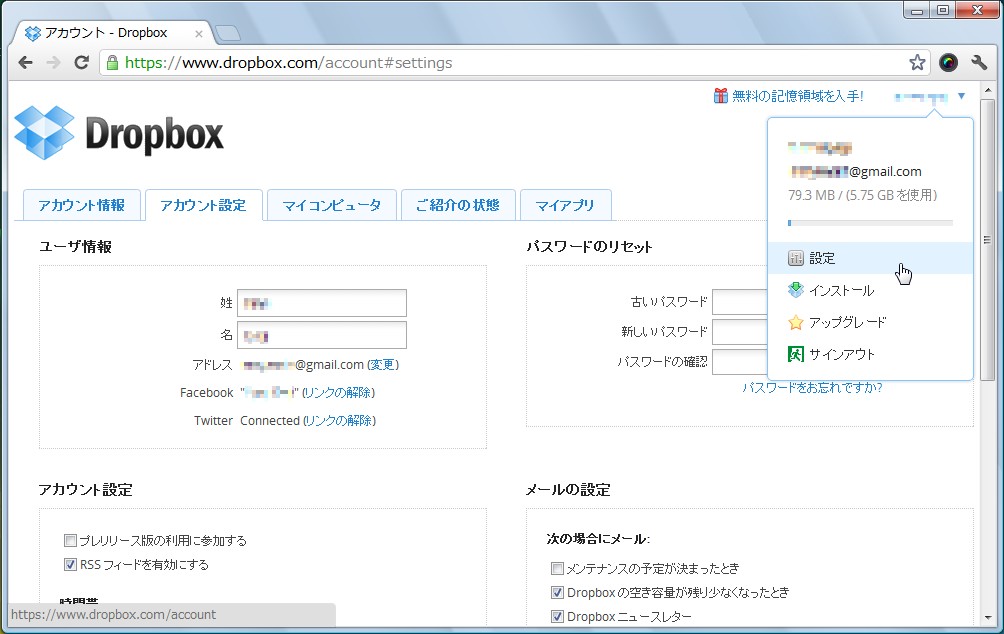Switch to アカウント情報 tab

click(x=81, y=205)
